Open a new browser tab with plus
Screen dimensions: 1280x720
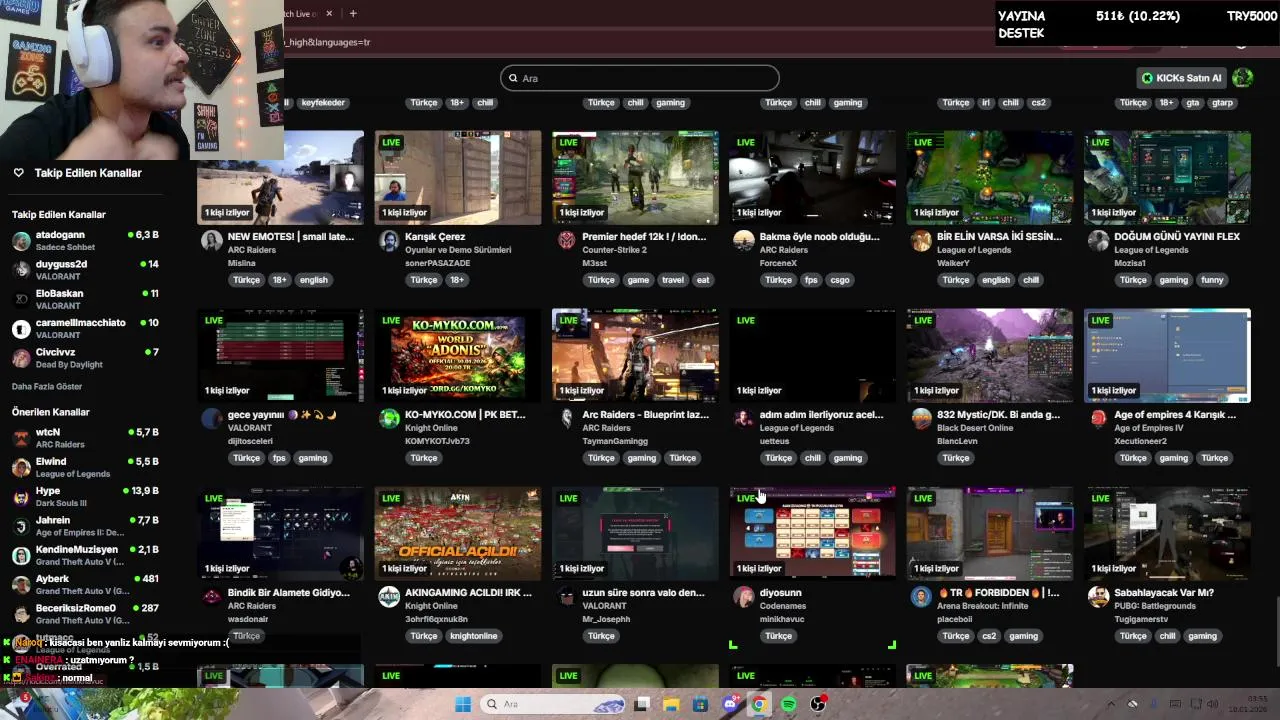pyautogui.click(x=353, y=13)
